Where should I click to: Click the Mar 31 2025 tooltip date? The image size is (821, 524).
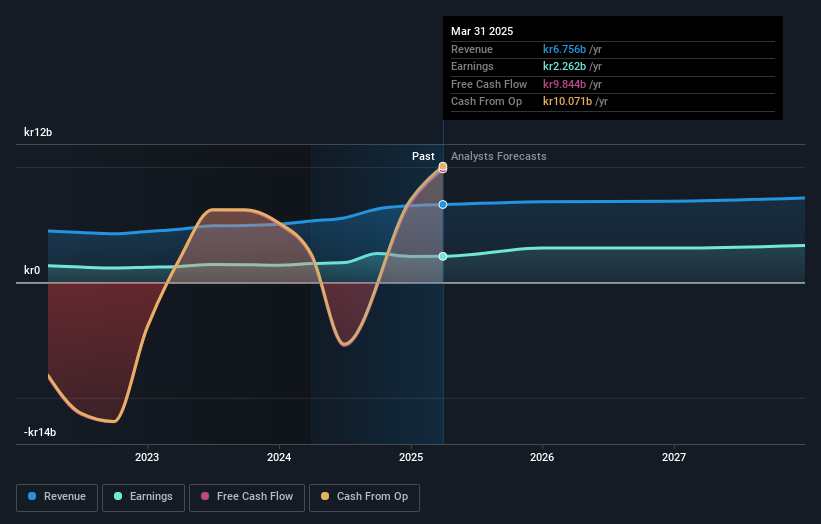(x=482, y=31)
